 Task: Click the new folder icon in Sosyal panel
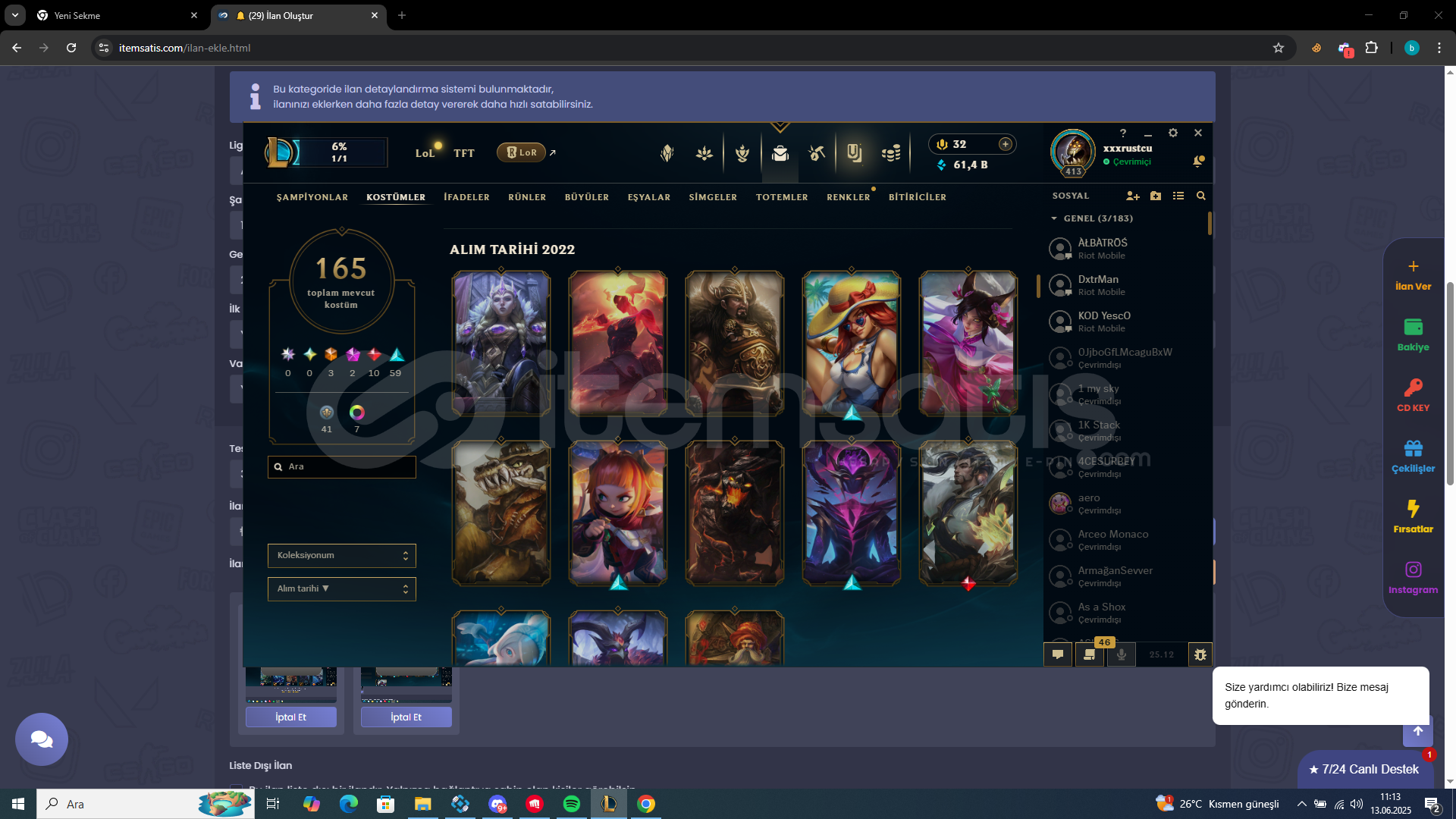coord(1156,196)
